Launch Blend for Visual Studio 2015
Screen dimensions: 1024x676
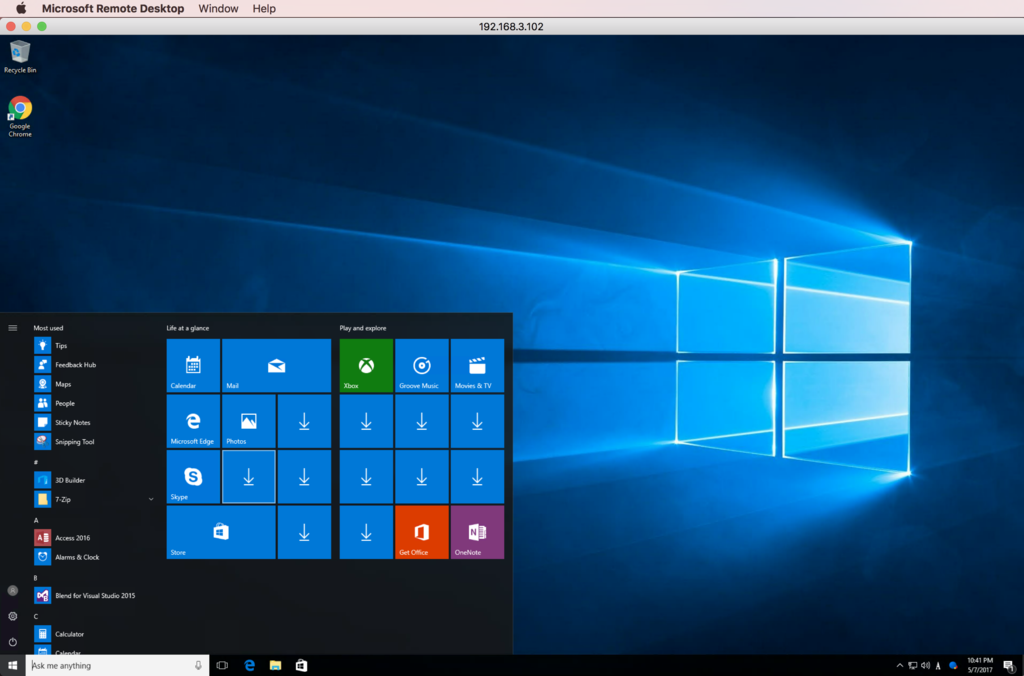(x=95, y=596)
